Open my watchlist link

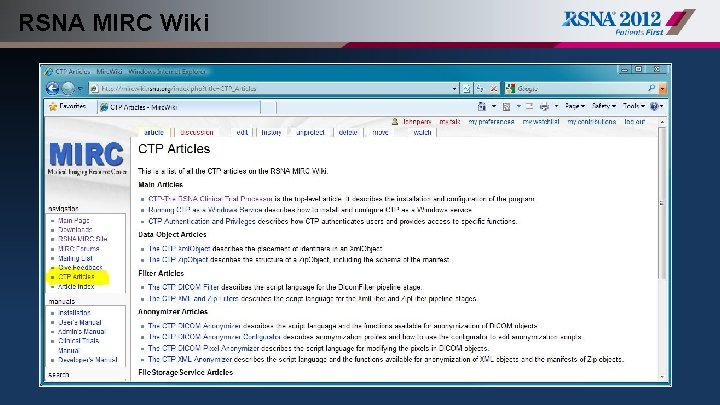tap(541, 122)
